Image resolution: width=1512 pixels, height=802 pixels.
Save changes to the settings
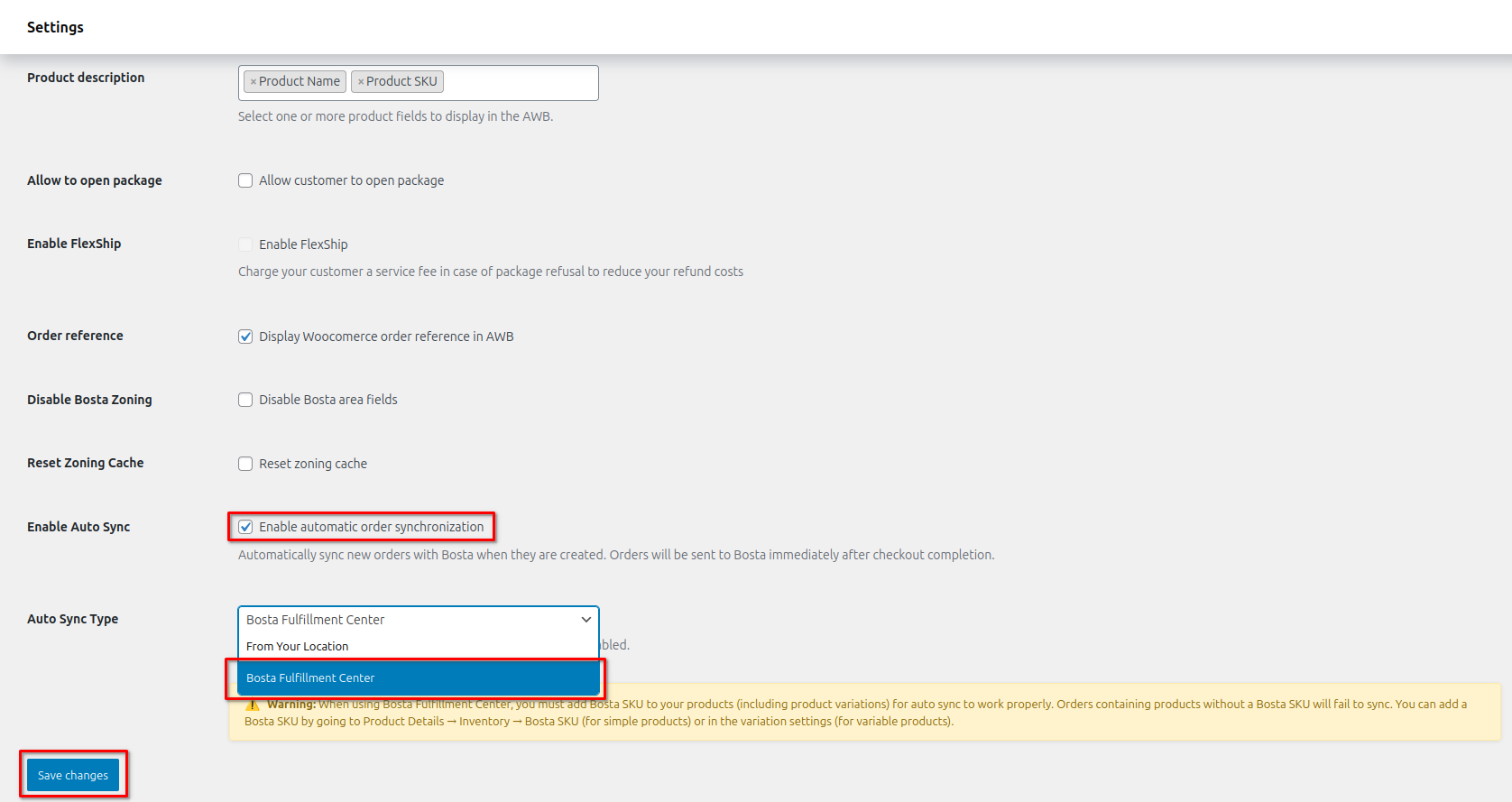pyautogui.click(x=73, y=775)
